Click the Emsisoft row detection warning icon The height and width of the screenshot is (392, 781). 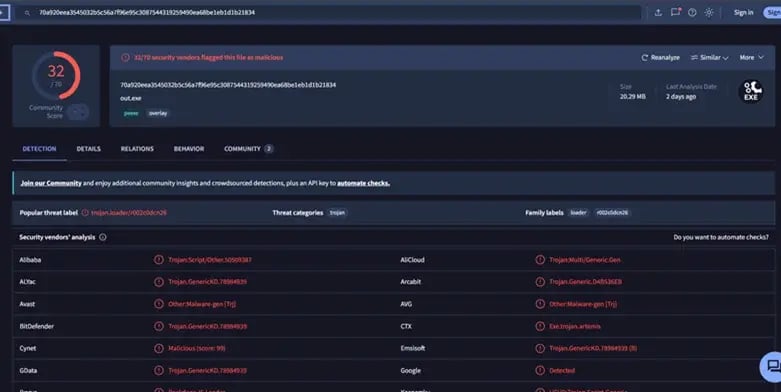(540, 348)
